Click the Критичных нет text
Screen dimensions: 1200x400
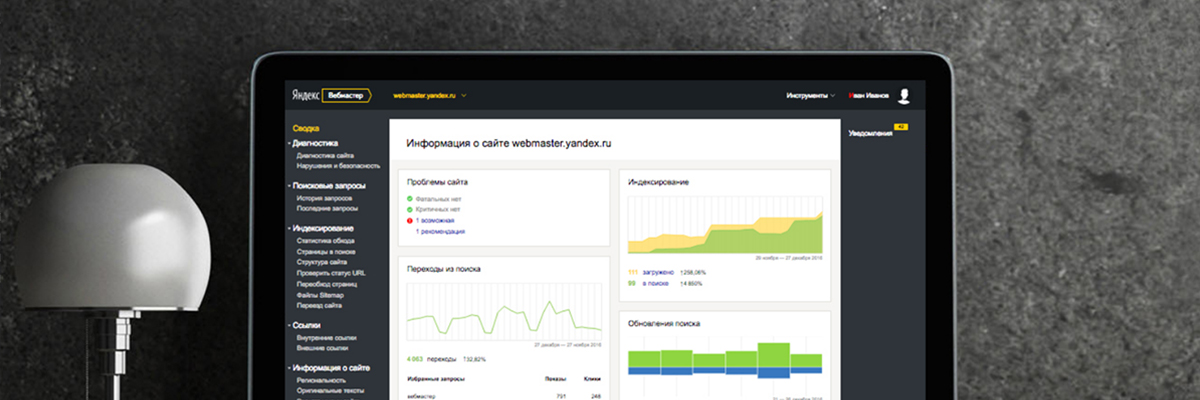coord(438,210)
